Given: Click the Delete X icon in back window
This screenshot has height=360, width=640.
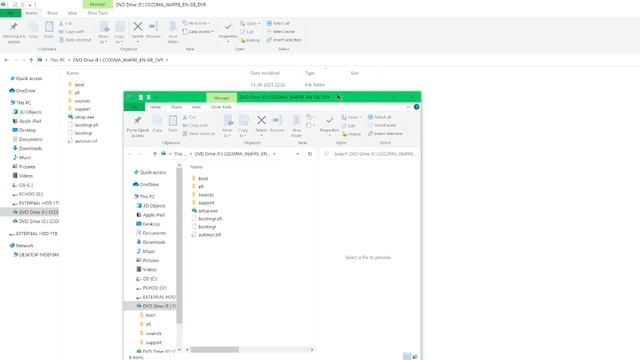Looking at the screenshot, I should point(138,27).
